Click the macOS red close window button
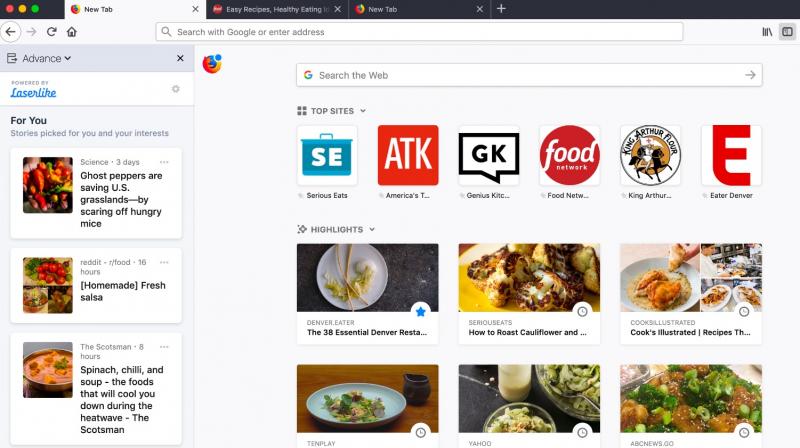This screenshot has width=800, height=448. tap(9, 9)
